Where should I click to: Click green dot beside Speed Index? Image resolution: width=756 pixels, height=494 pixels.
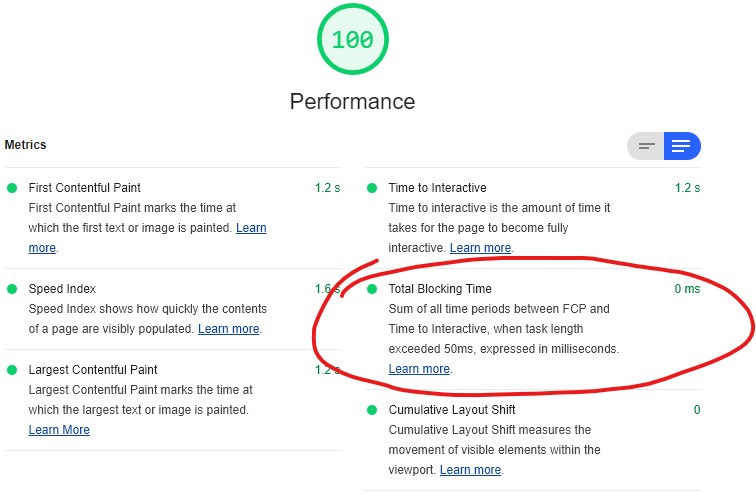pos(12,289)
